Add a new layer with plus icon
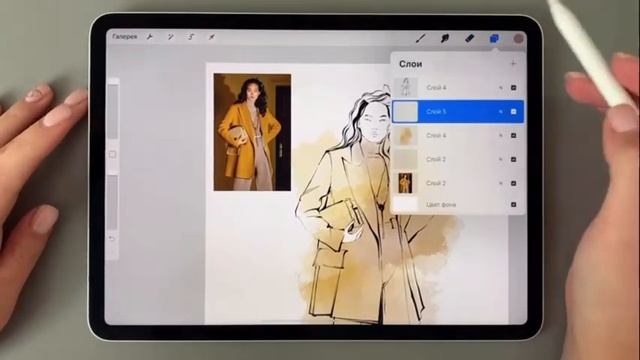The width and height of the screenshot is (640, 360). (x=513, y=63)
